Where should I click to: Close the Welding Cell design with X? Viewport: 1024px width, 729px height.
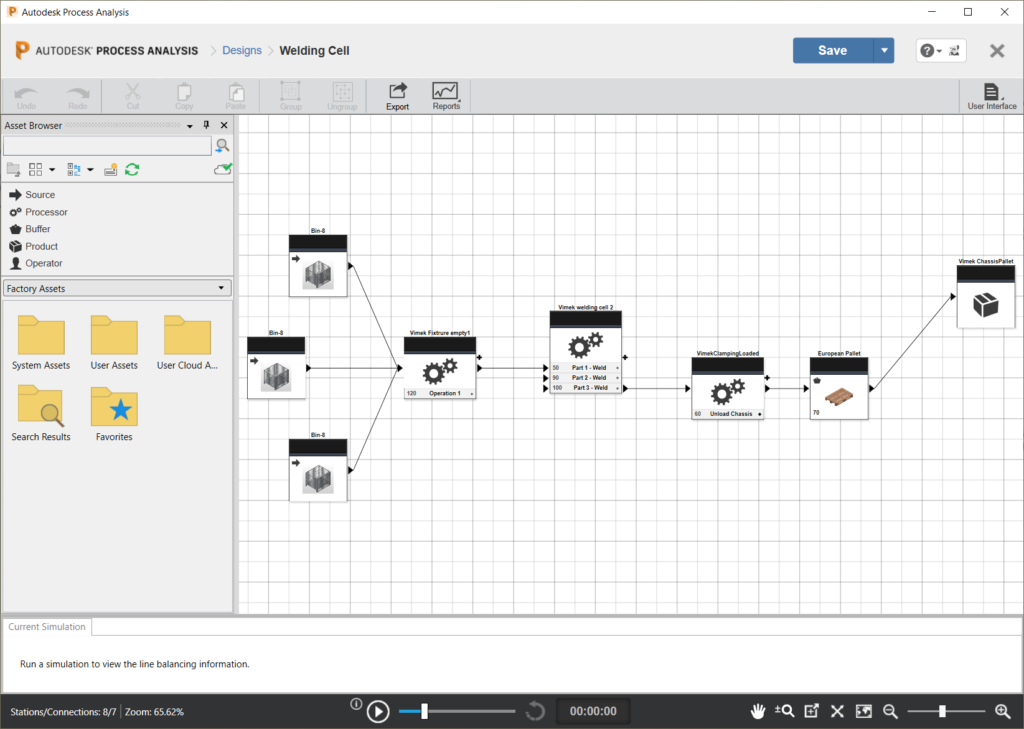[x=997, y=51]
